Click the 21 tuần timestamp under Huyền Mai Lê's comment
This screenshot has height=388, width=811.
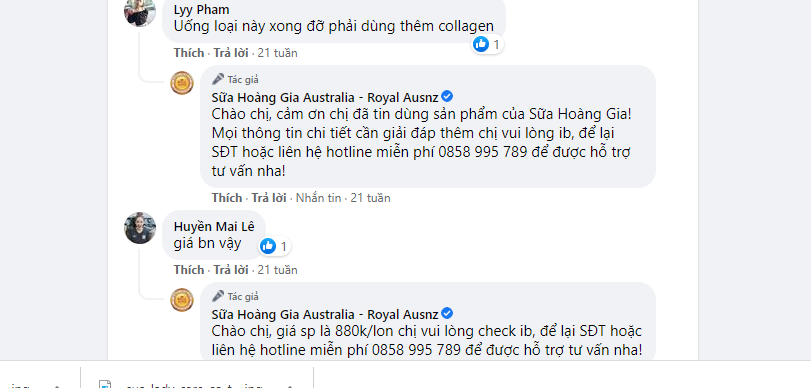coord(278,270)
